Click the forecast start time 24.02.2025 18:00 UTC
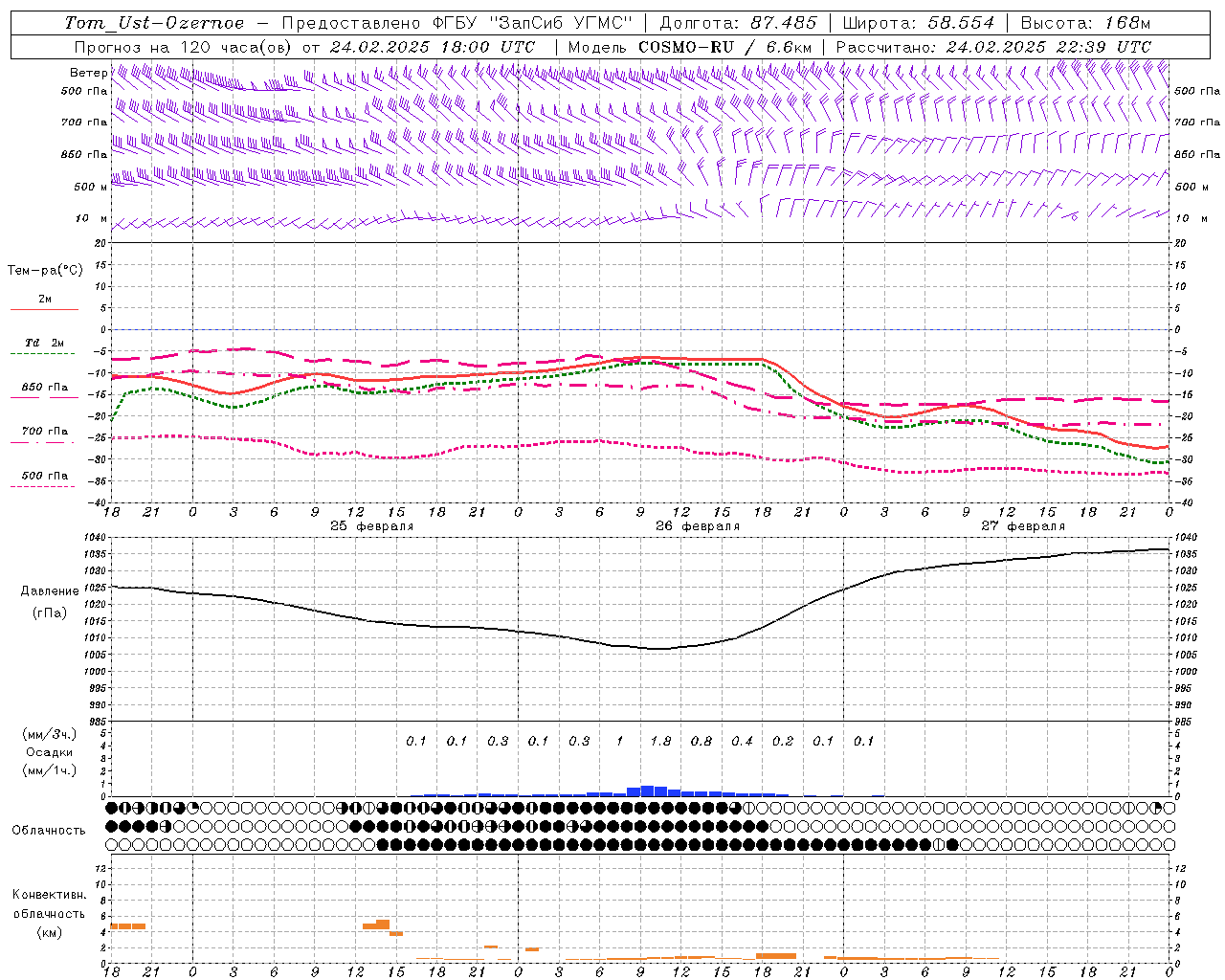This screenshot has height=980, width=1225. (432, 47)
